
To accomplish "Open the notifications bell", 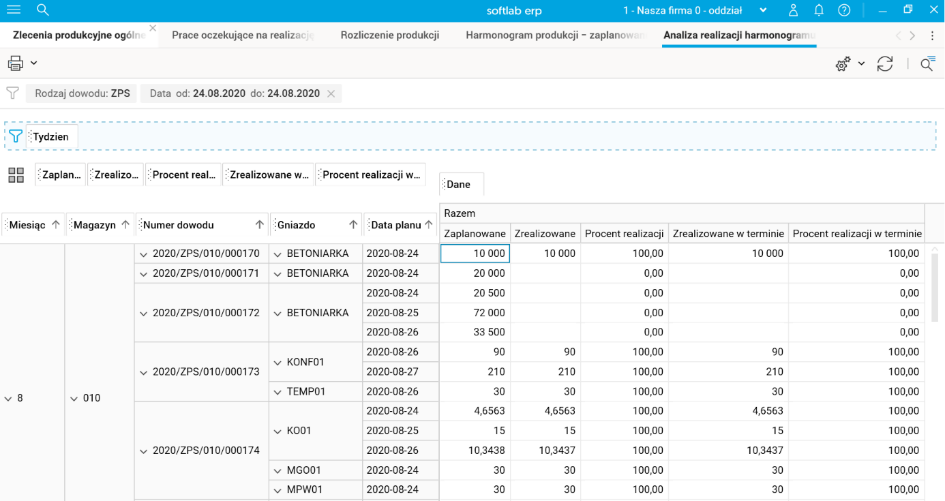I will [x=819, y=10].
